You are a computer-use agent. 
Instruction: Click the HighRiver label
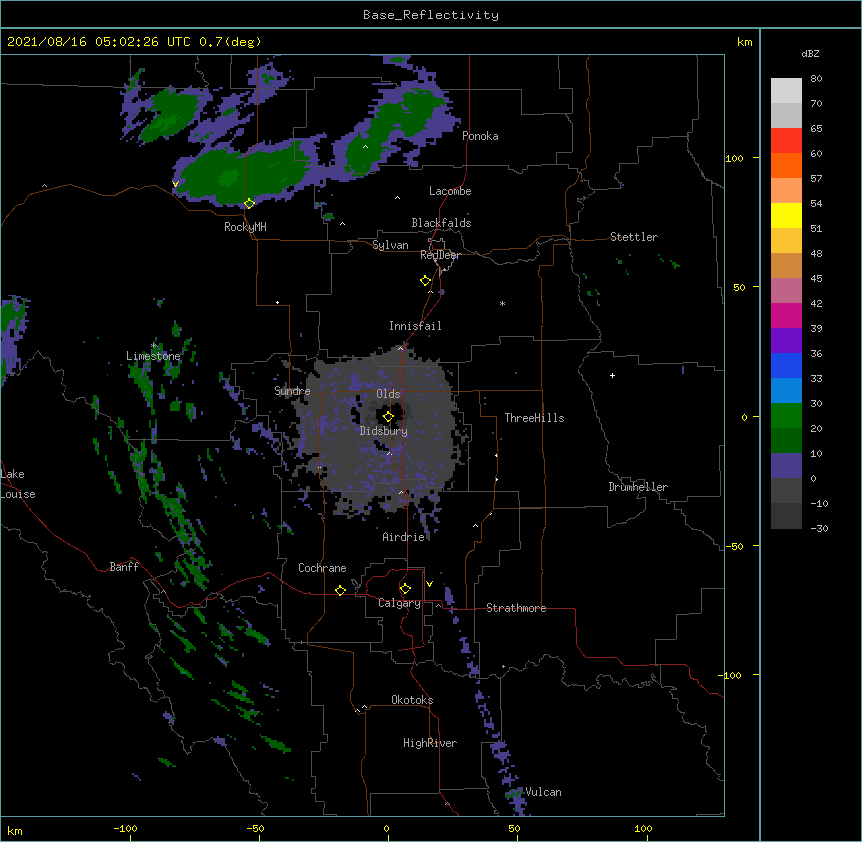[x=430, y=743]
